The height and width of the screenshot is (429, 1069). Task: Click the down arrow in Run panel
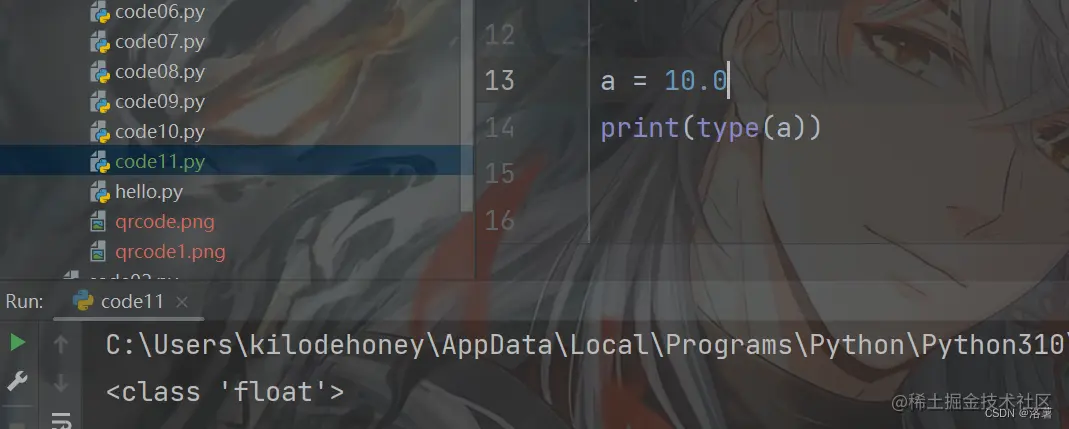tap(61, 383)
